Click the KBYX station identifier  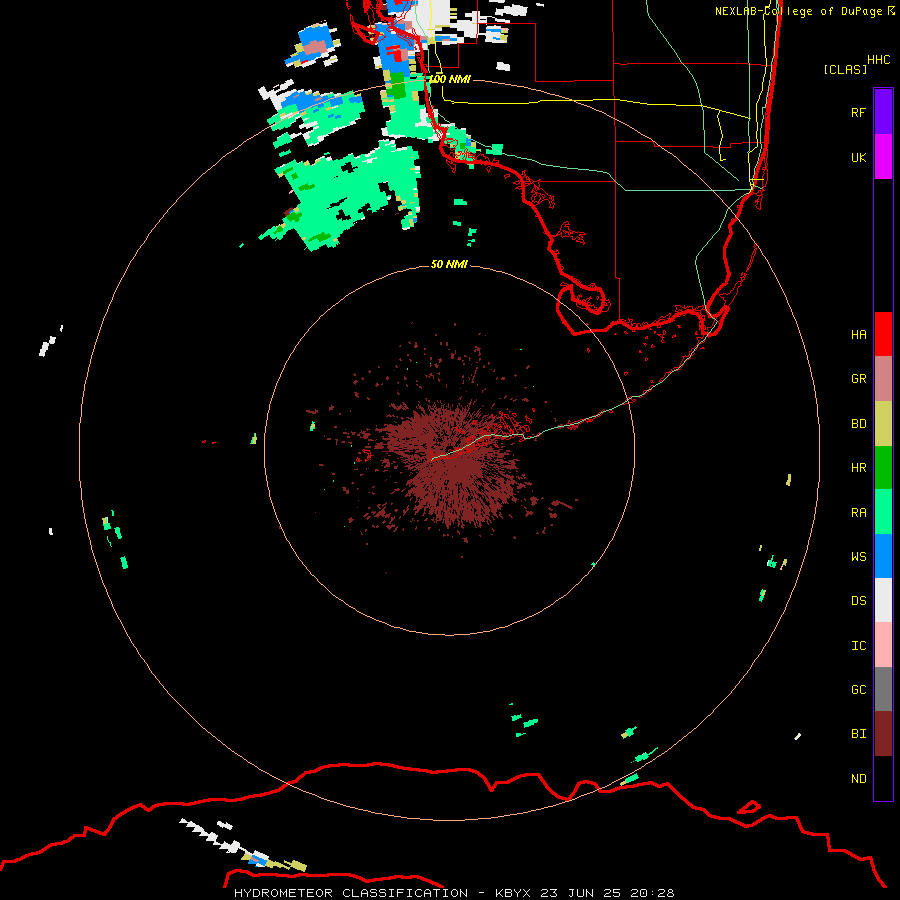point(513,893)
